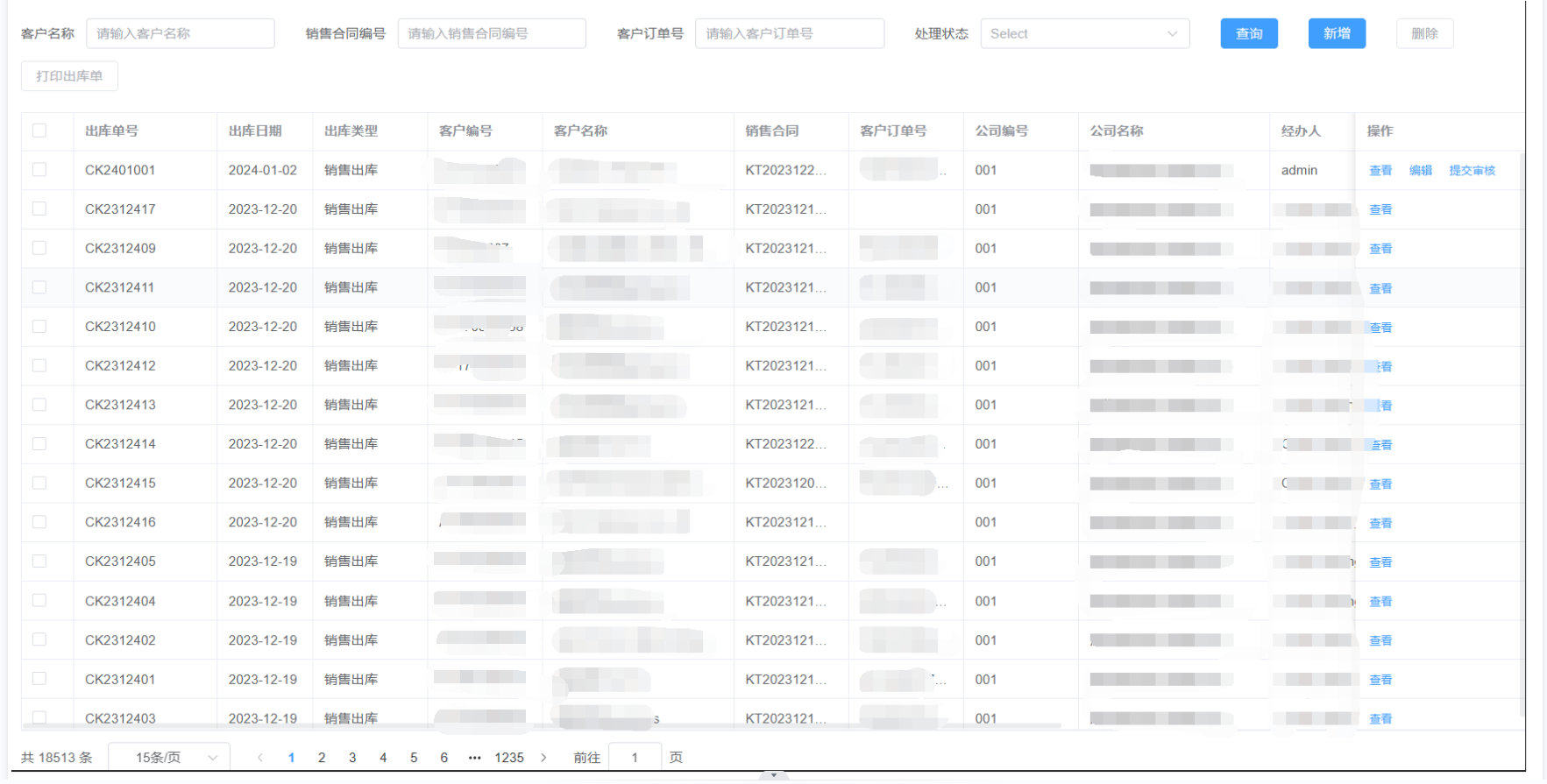The height and width of the screenshot is (784, 1547).
Task: Click 销售出库 type in row CK2312416
Action: pos(351,522)
